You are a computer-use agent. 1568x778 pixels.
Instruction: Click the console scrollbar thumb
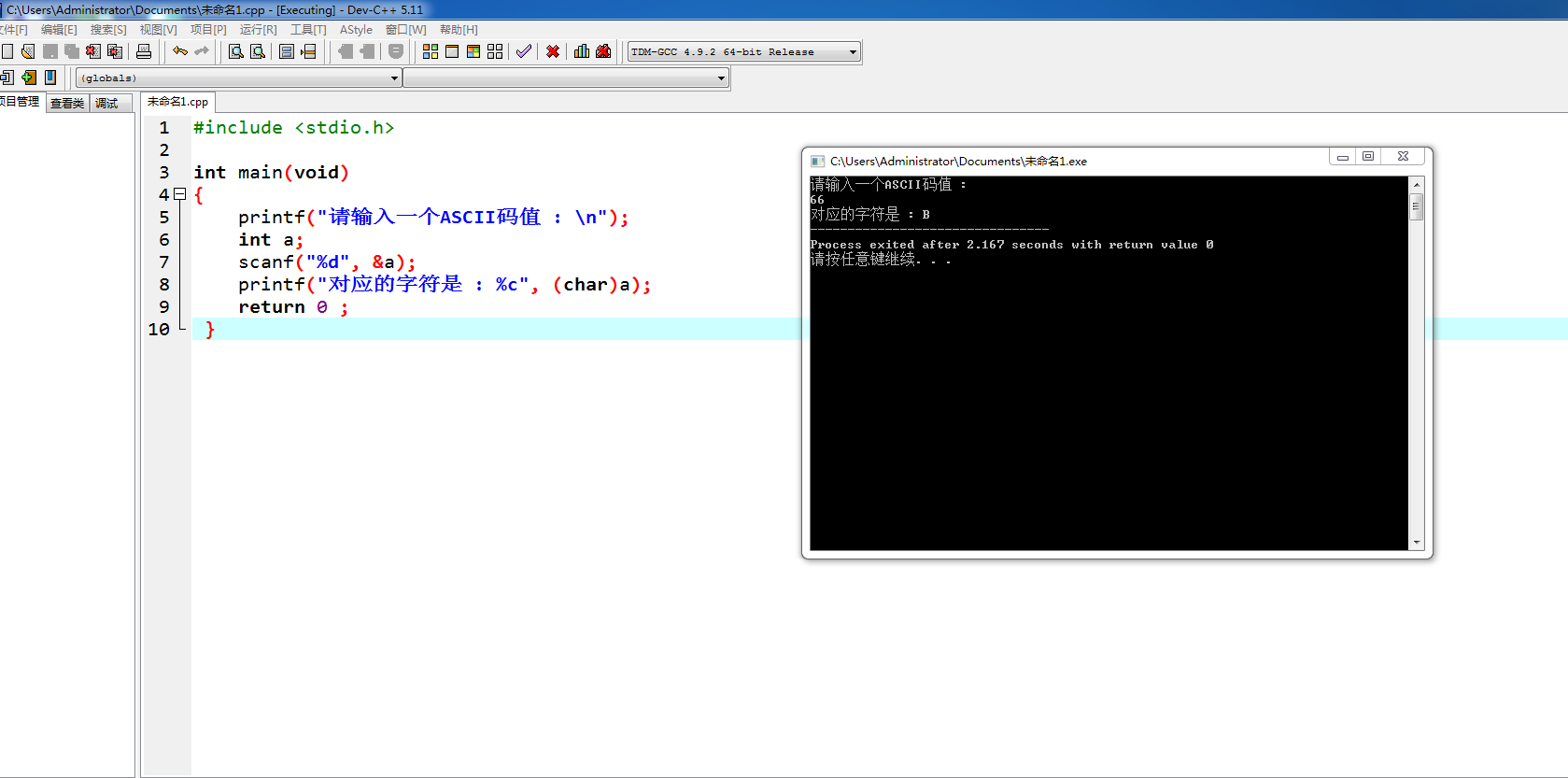coord(1417,206)
